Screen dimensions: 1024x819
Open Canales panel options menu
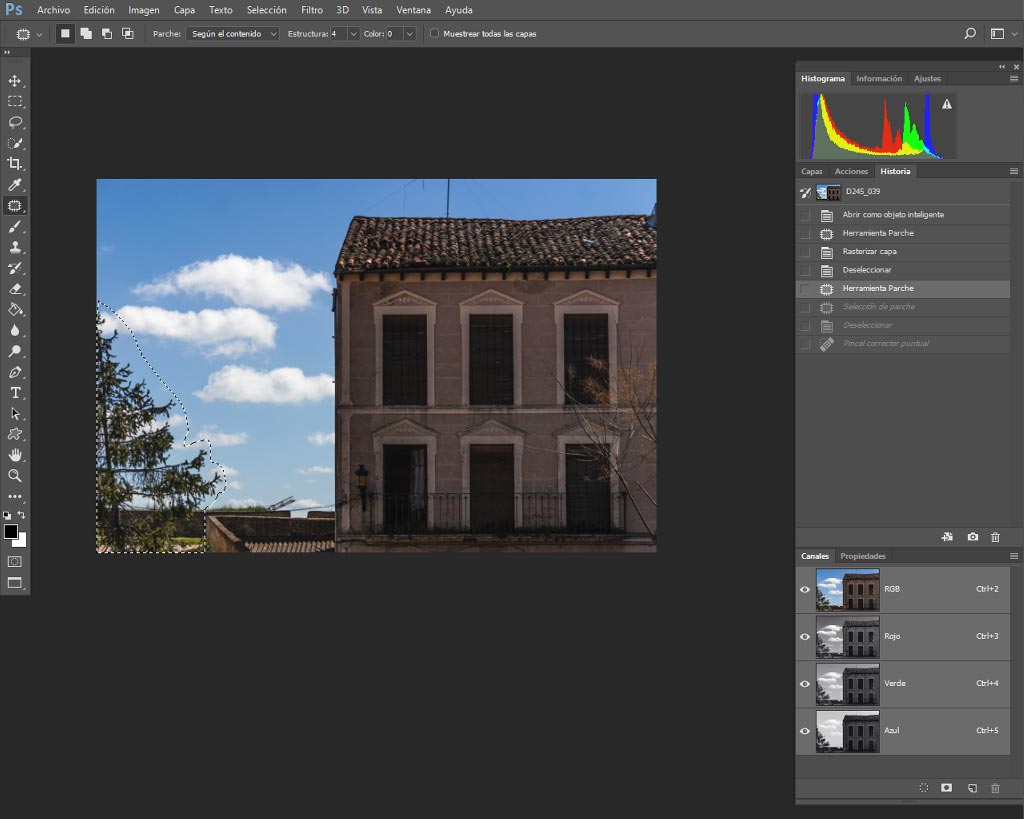[x=1014, y=556]
